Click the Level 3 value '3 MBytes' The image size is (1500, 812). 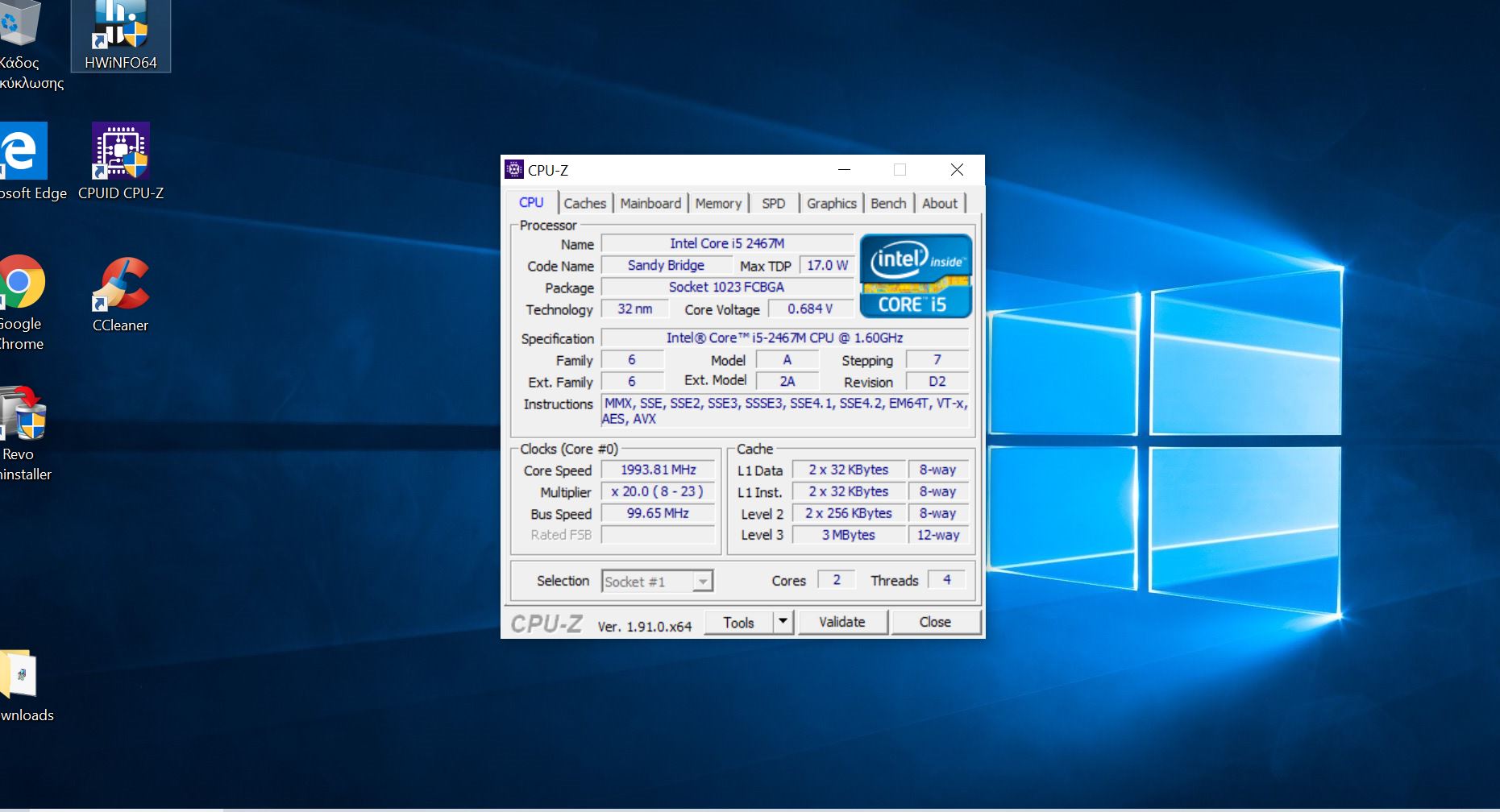(849, 535)
